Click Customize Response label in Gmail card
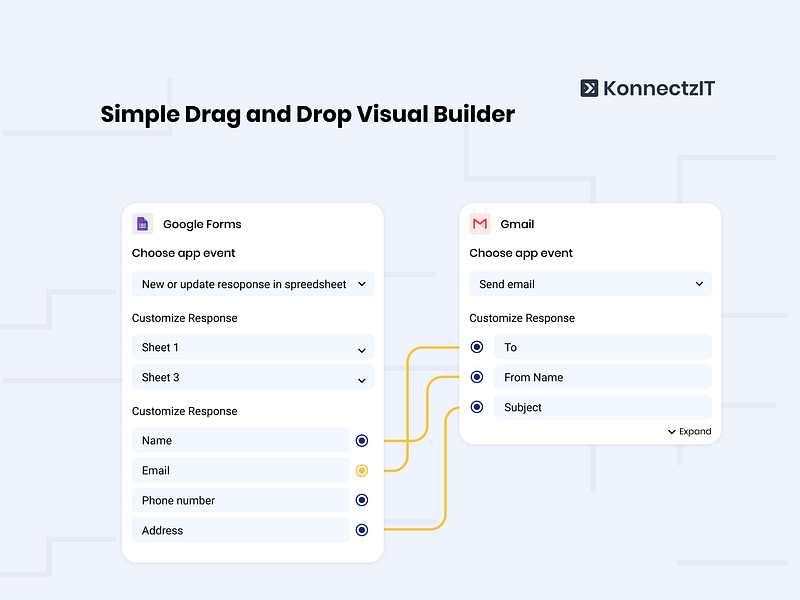The width and height of the screenshot is (800, 600). (x=522, y=318)
